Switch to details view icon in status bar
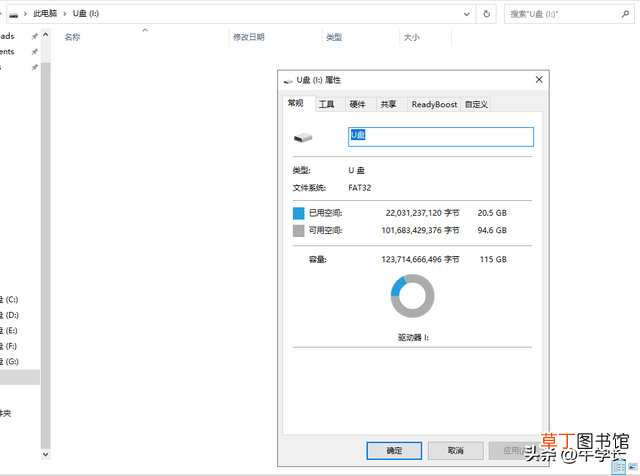This screenshot has width=640, height=476. click(x=619, y=467)
